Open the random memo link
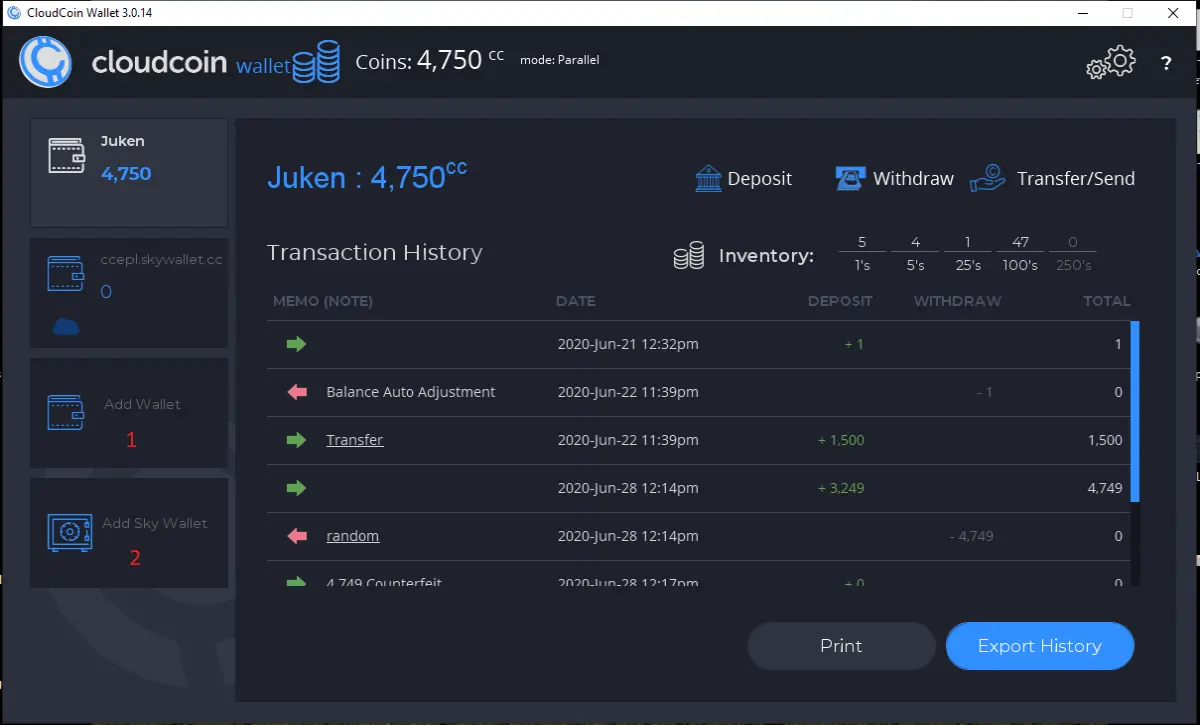1200x725 pixels. [353, 536]
